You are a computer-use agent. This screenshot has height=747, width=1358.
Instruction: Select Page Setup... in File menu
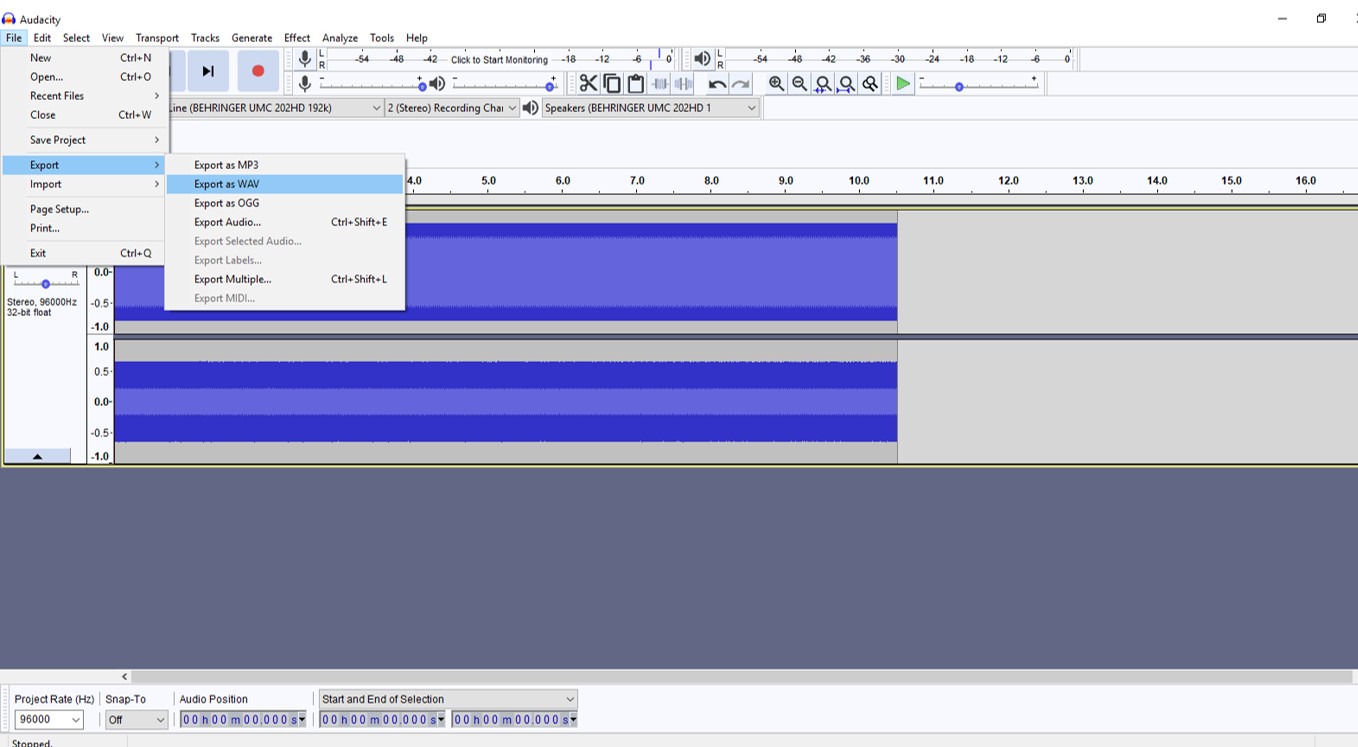[84, 209]
